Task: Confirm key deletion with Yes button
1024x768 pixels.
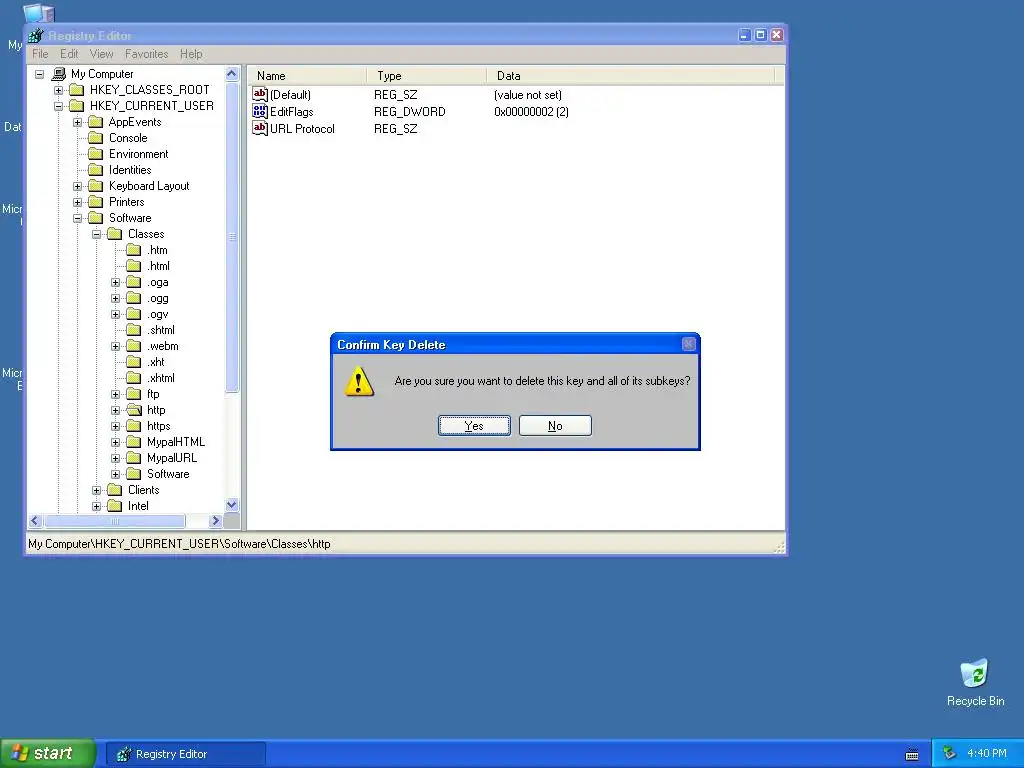Action: click(x=474, y=426)
